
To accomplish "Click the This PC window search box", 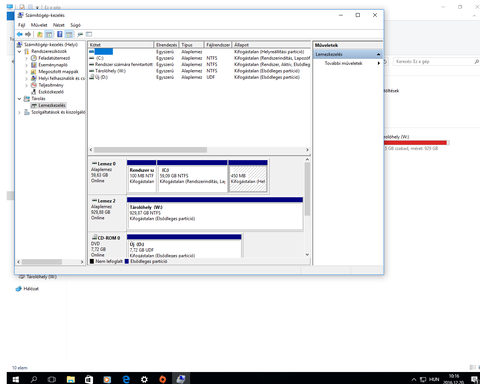I will pyautogui.click(x=436, y=62).
